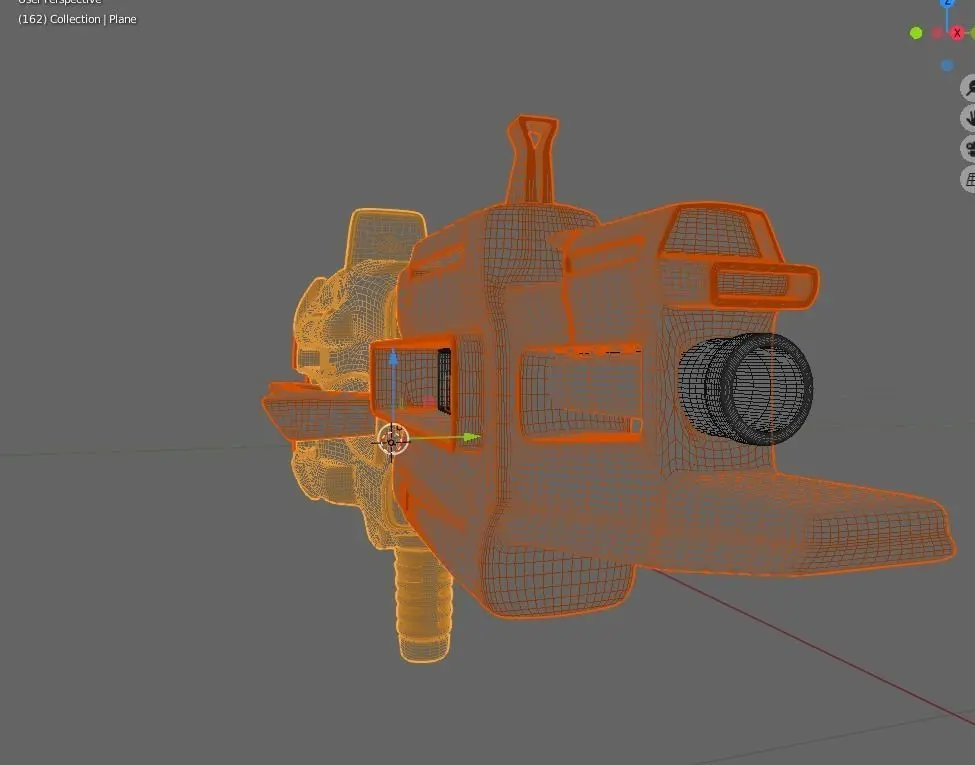
Task: Click the red X axis gizmo circle
Action: coord(957,33)
